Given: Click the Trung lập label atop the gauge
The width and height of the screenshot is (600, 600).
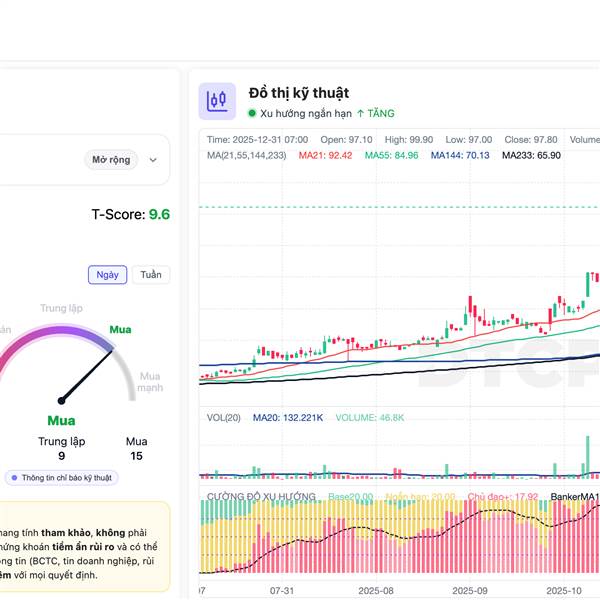Looking at the screenshot, I should coord(61,308).
